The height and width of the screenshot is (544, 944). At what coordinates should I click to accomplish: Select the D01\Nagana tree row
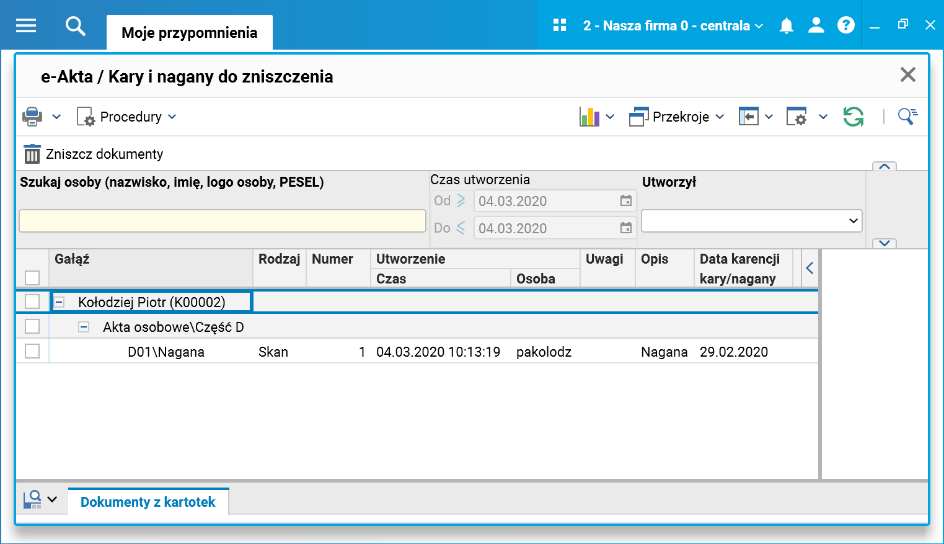[166, 352]
